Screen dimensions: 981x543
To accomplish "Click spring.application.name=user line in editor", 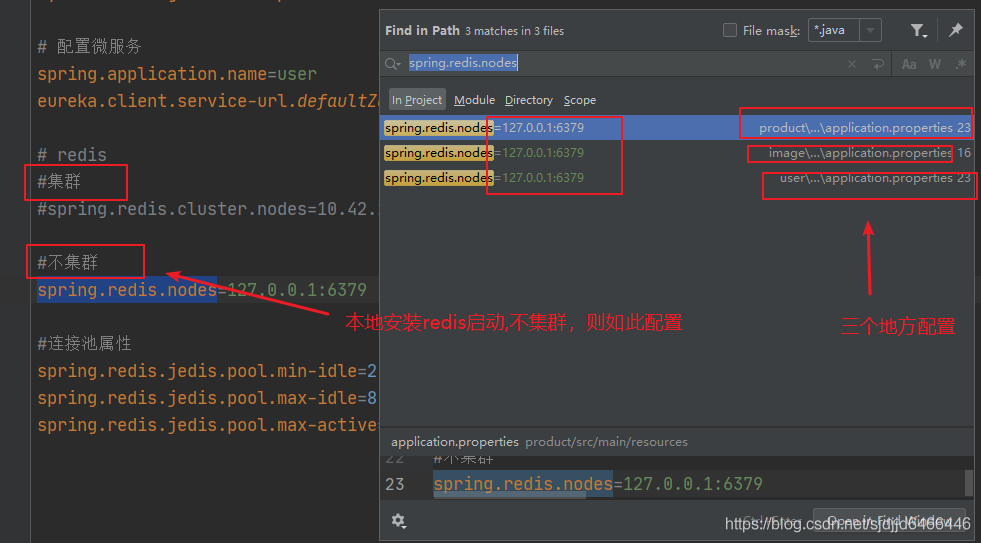I will coord(177,74).
